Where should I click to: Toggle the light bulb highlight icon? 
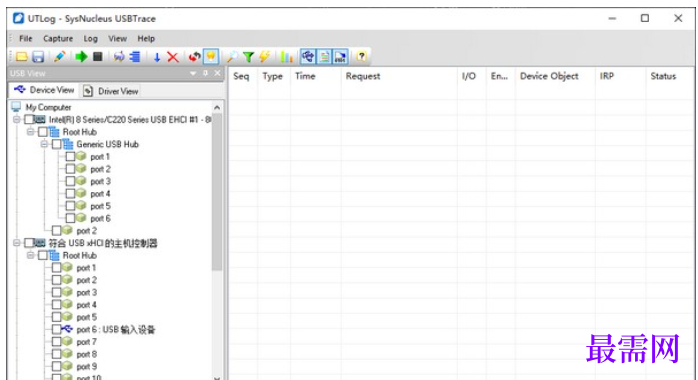(x=211, y=57)
